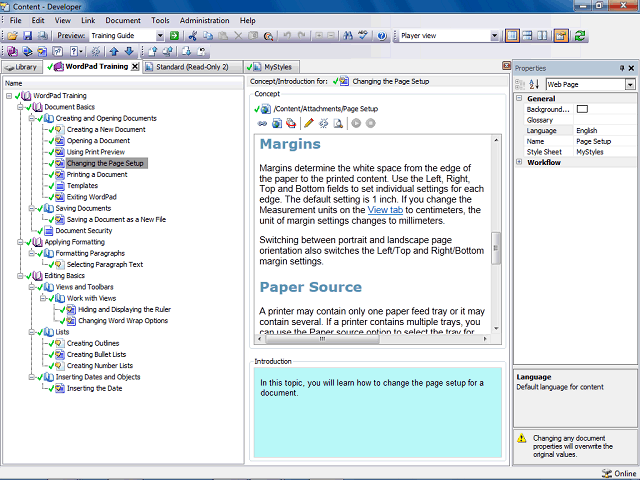The width and height of the screenshot is (640, 480).
Task: Click the create web page globe icon
Action: (277, 123)
